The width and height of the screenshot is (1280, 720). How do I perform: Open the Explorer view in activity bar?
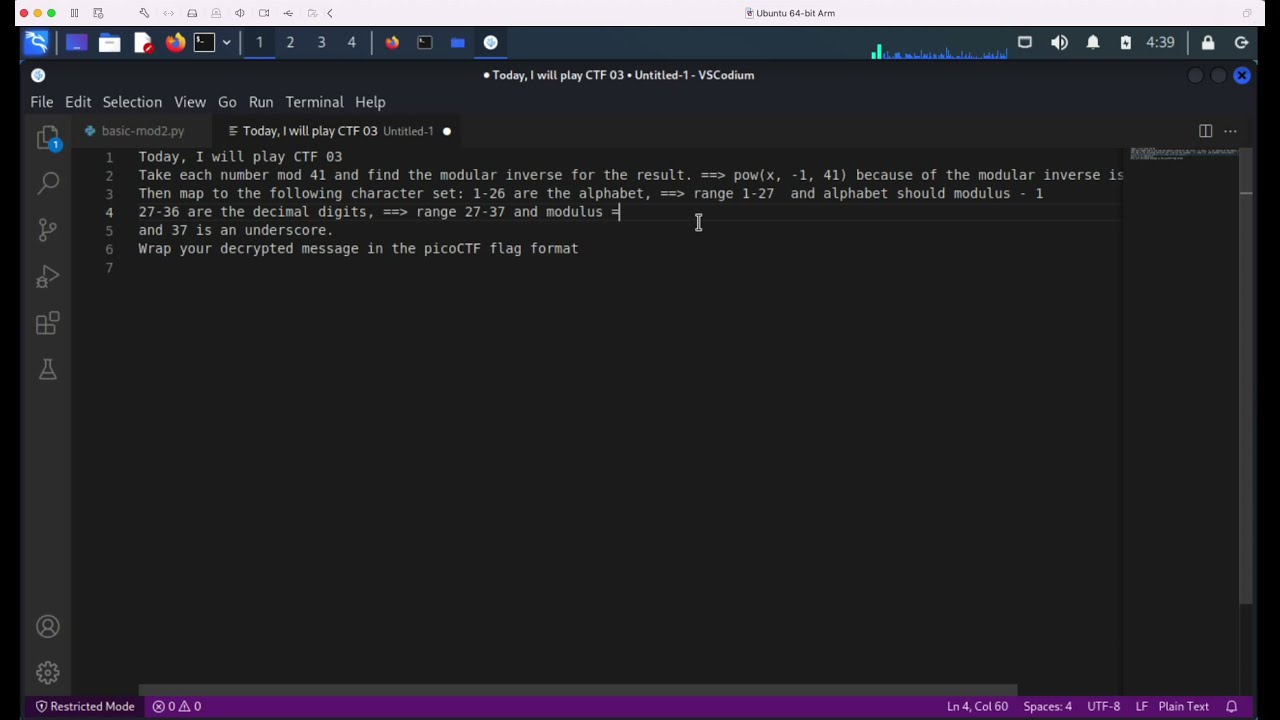coord(47,138)
